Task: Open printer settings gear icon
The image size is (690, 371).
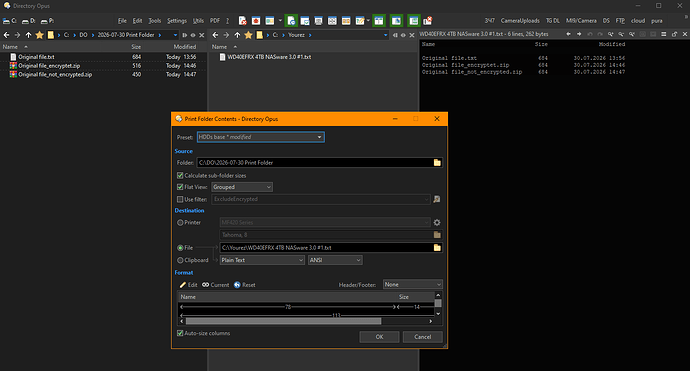Action: pyautogui.click(x=437, y=223)
